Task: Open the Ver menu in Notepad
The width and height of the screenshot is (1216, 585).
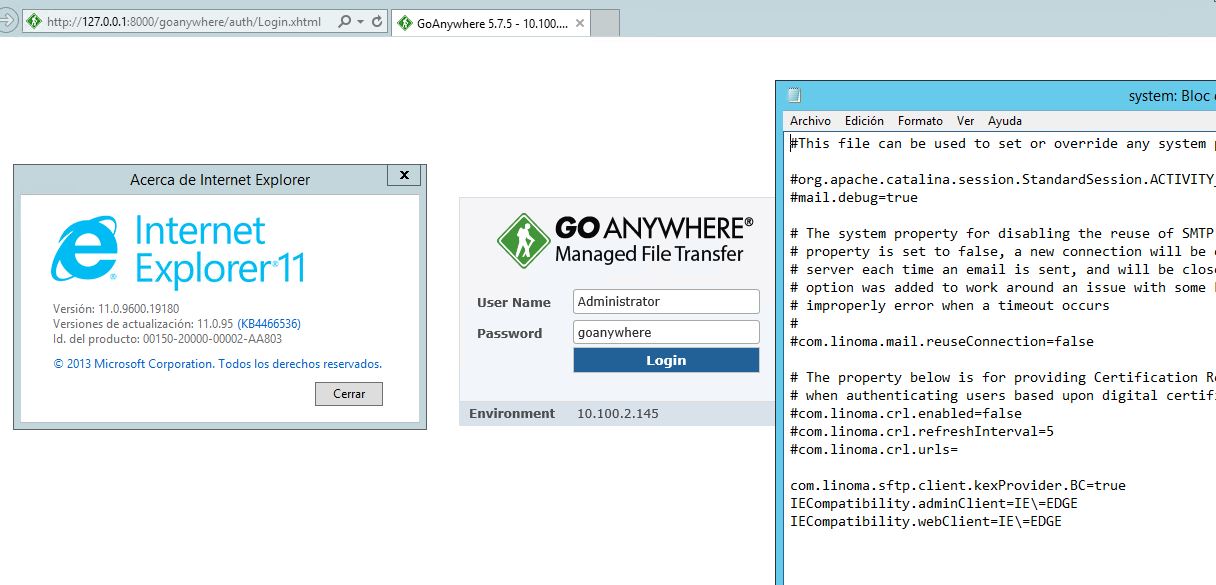Action: [965, 121]
